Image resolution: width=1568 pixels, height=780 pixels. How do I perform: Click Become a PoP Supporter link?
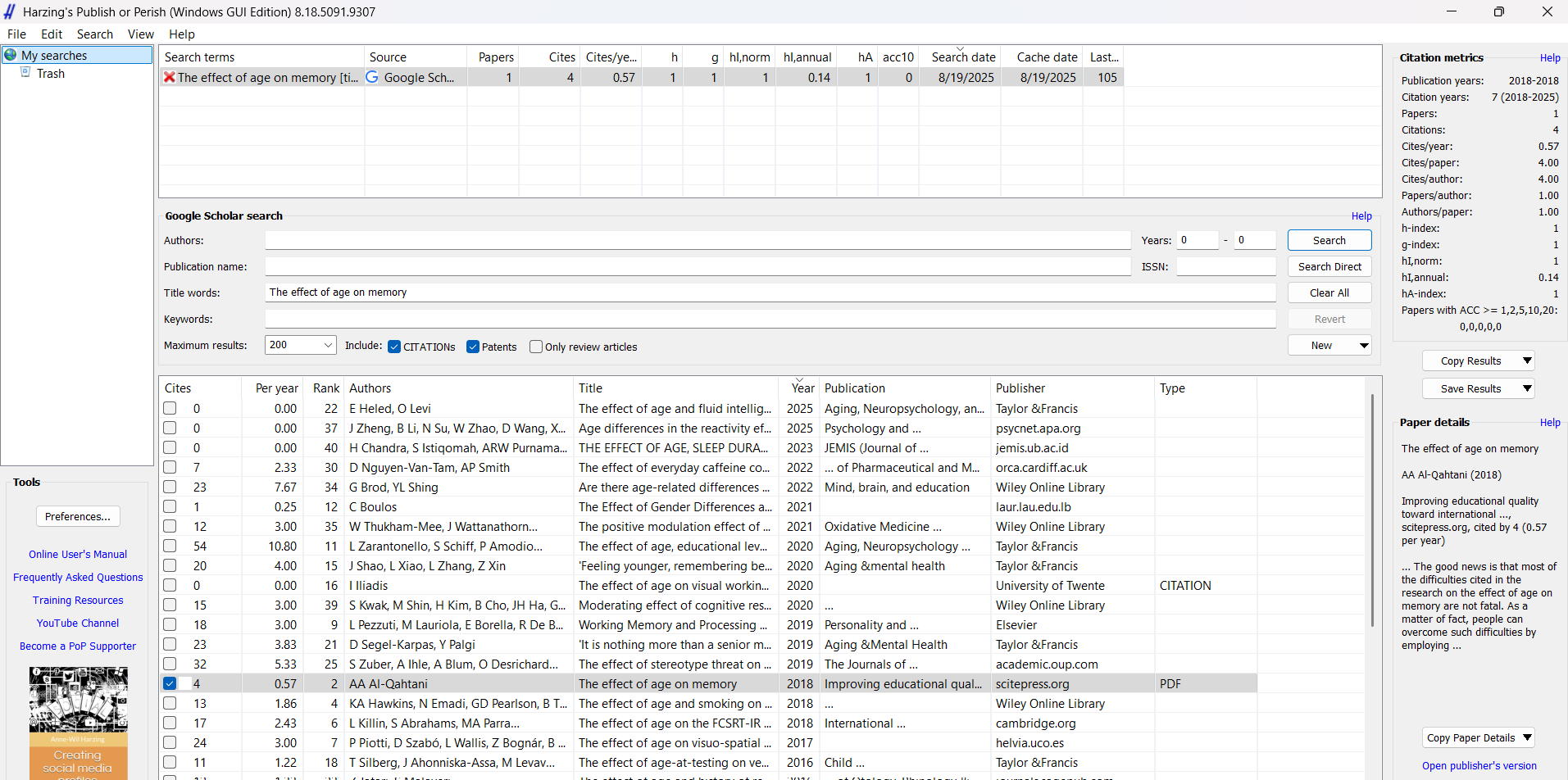click(x=78, y=646)
